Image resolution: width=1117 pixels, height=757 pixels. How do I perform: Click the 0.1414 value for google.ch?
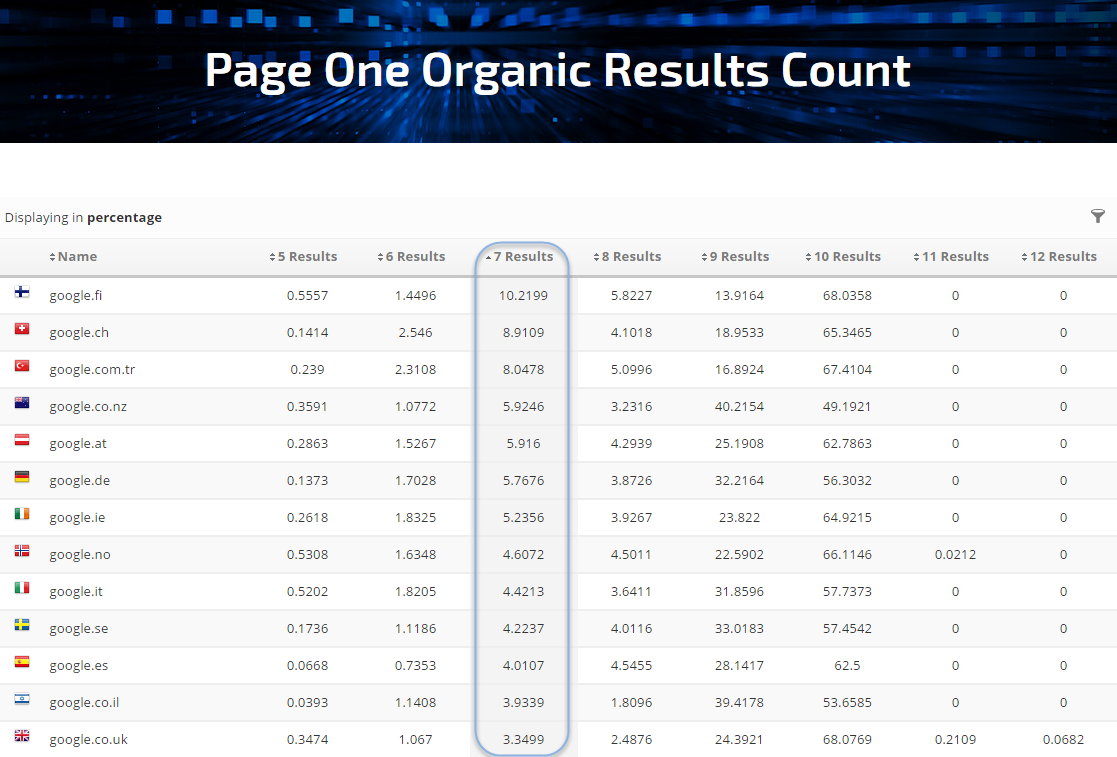(308, 333)
